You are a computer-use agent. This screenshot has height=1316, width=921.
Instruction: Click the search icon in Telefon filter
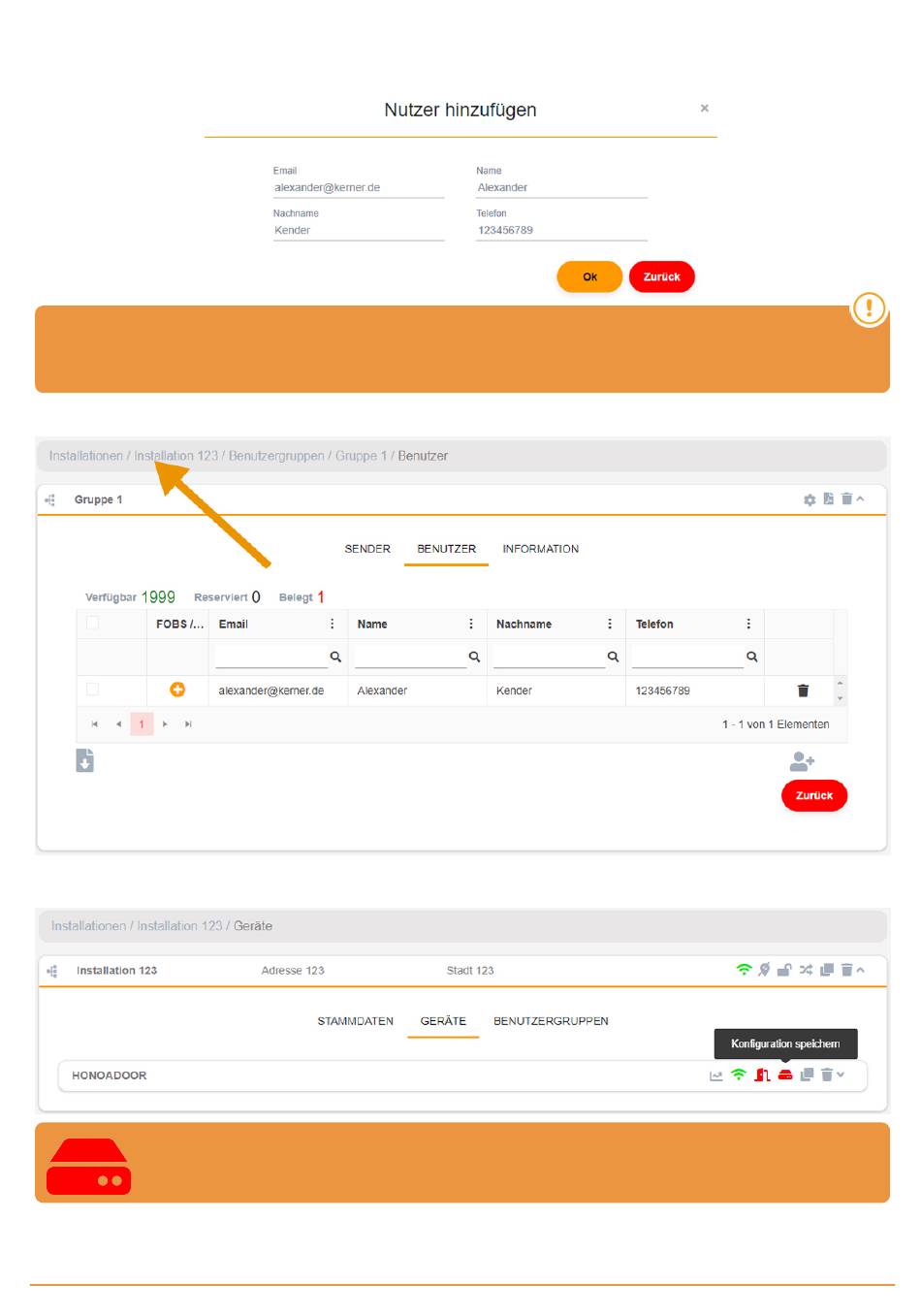click(751, 657)
